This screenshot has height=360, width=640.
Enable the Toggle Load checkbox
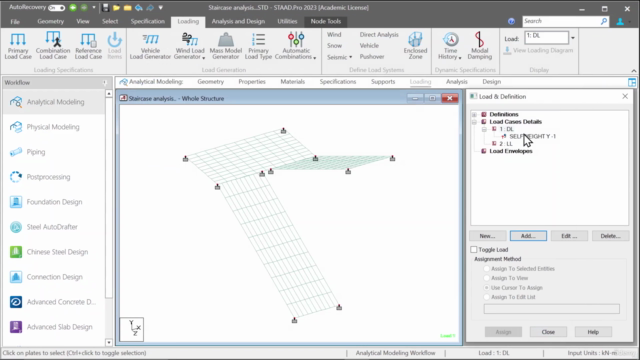(474, 249)
